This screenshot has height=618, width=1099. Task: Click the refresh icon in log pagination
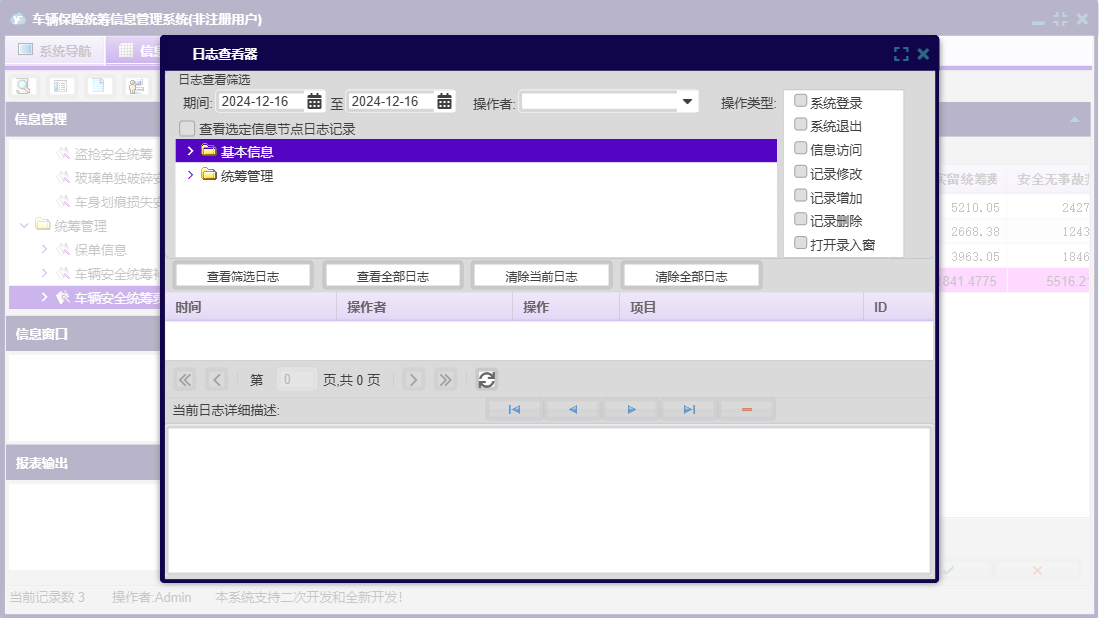[486, 379]
